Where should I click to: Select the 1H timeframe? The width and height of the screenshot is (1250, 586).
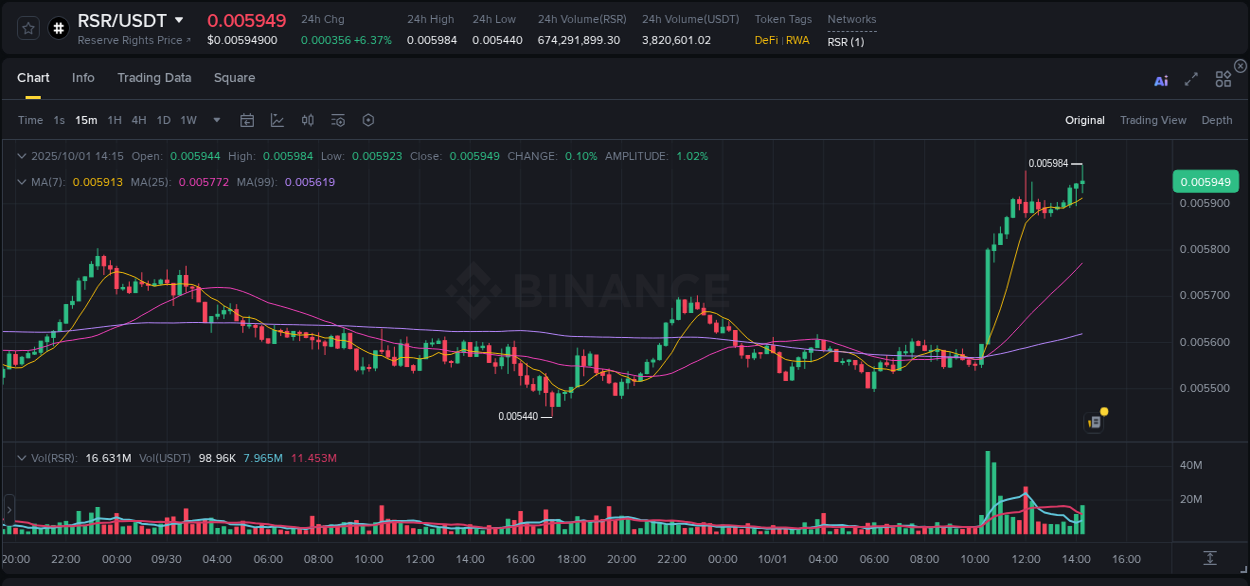[x=114, y=119]
